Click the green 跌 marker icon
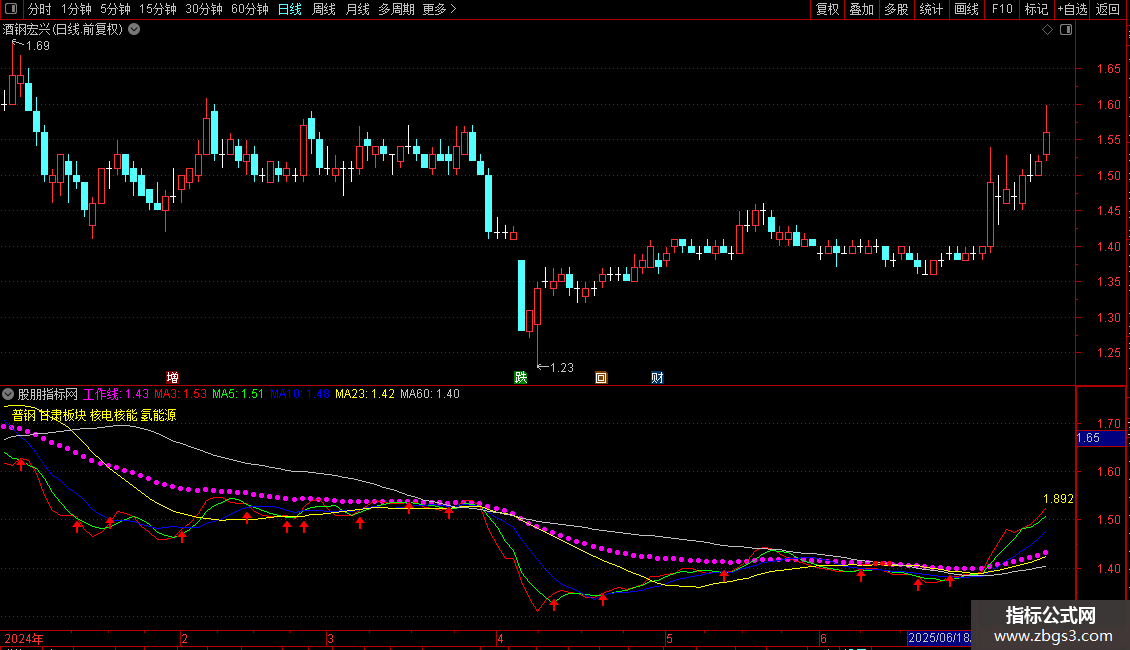 520,377
